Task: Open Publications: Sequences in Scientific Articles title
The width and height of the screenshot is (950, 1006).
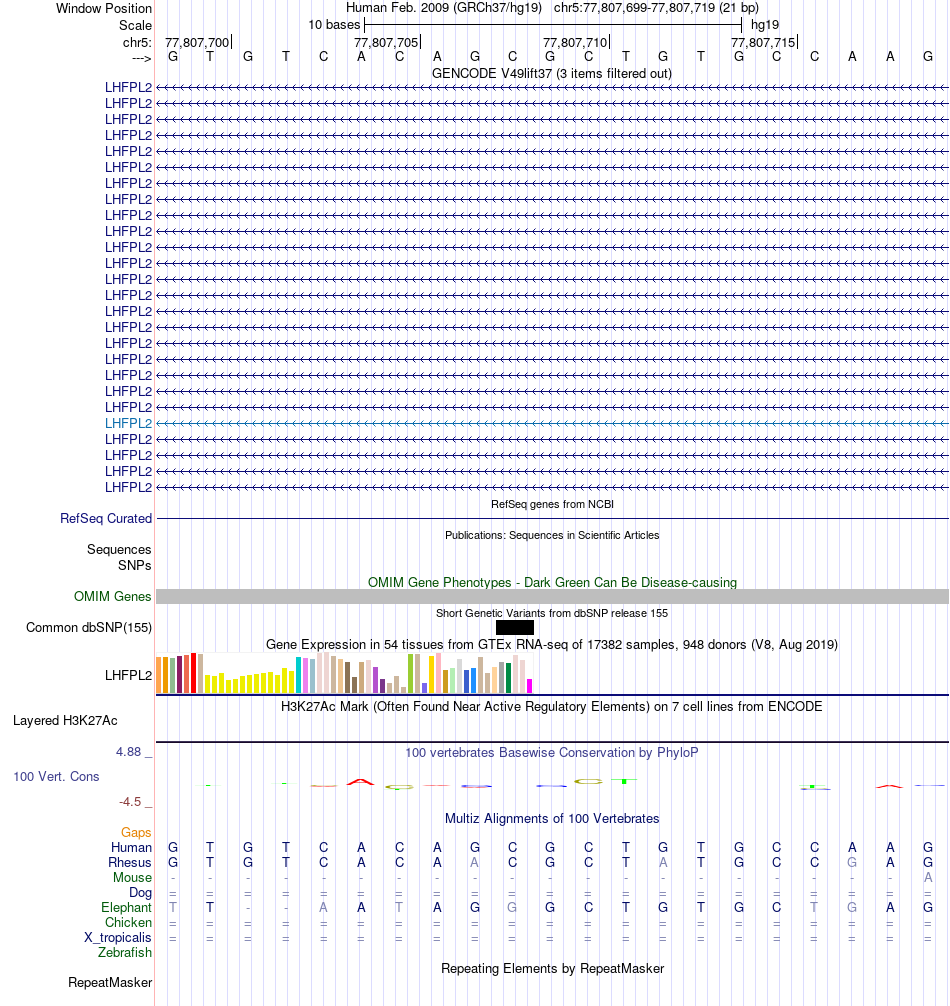Action: 552,535
